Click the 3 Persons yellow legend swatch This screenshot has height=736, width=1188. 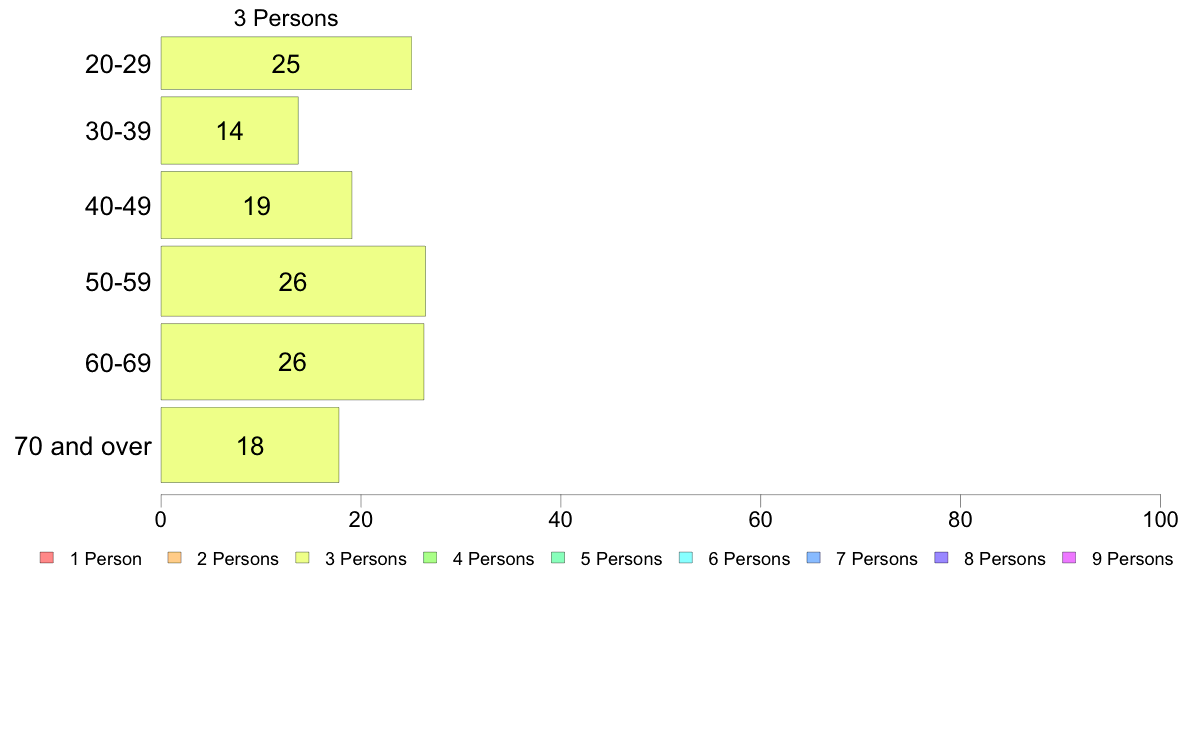pyautogui.click(x=302, y=559)
